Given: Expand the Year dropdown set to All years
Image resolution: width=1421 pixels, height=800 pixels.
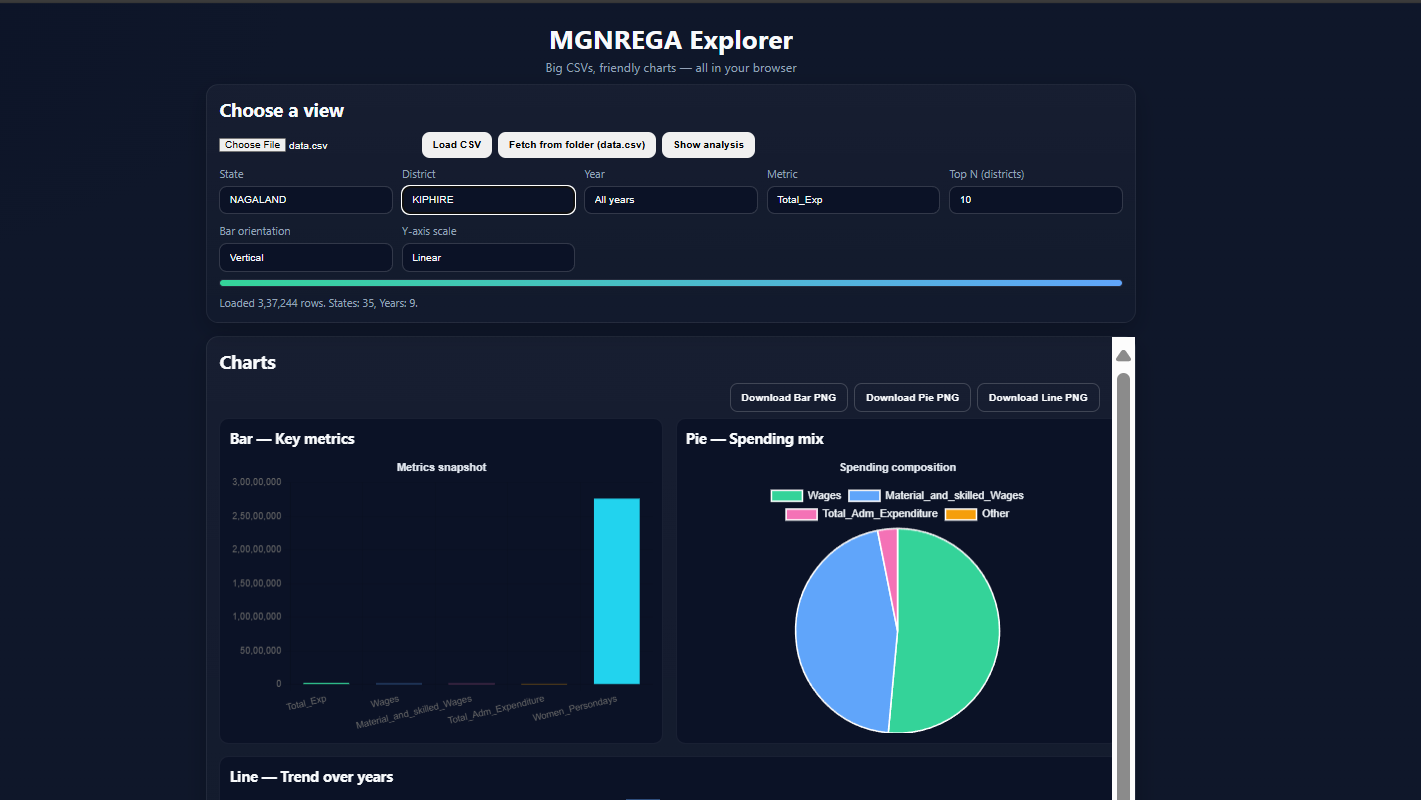Looking at the screenshot, I should click(x=670, y=200).
